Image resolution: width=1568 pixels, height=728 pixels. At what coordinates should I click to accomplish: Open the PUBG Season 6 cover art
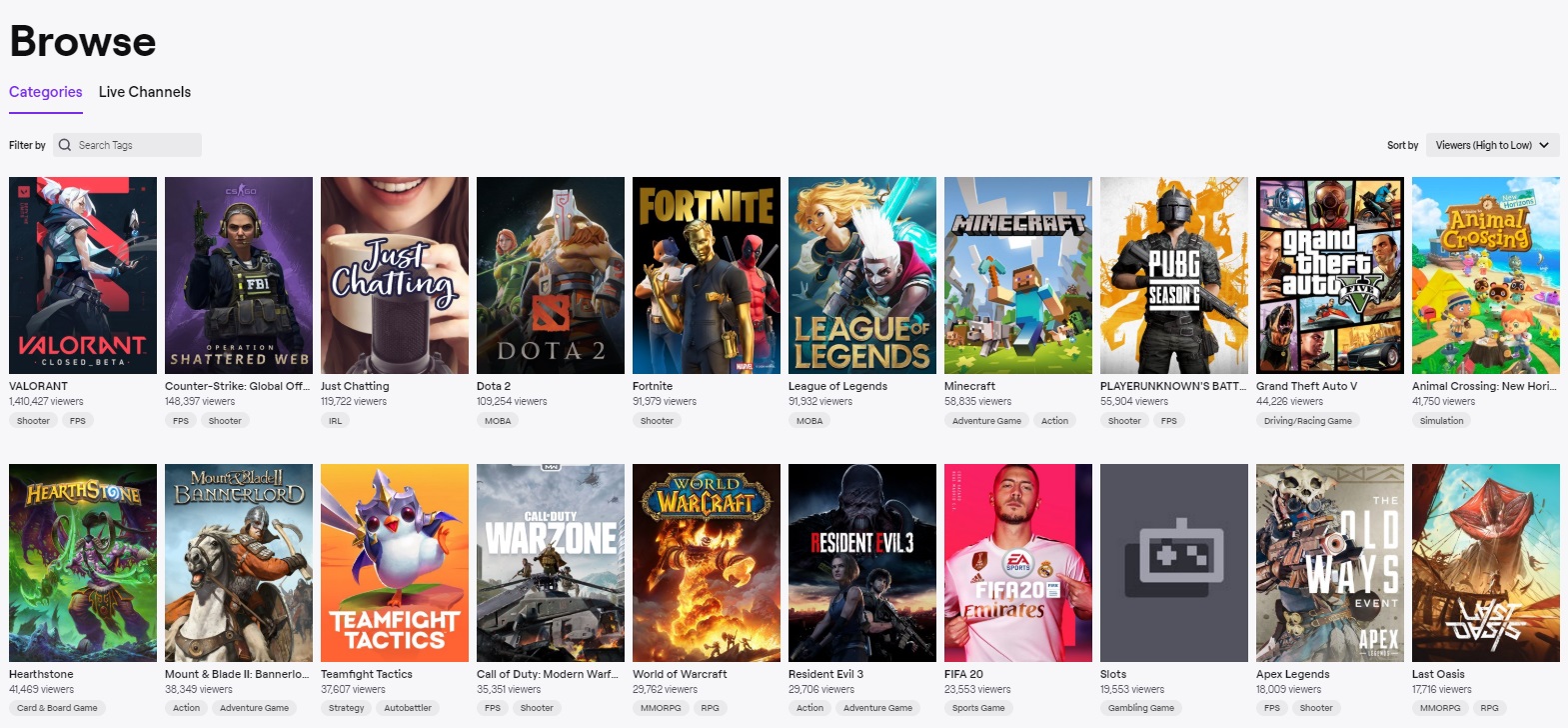(1174, 275)
